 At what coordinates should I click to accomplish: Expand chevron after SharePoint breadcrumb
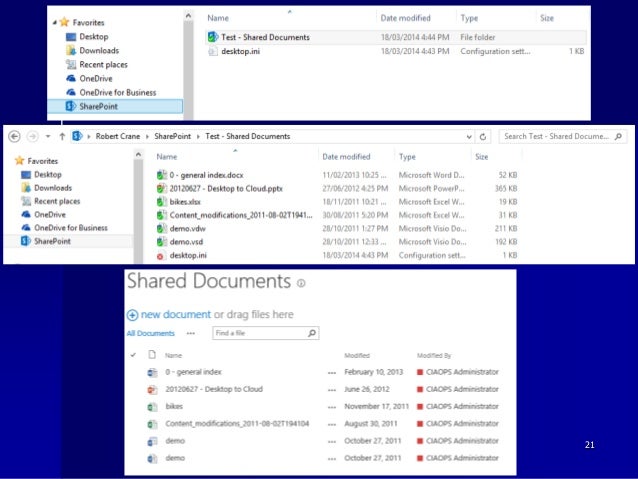tap(198, 136)
